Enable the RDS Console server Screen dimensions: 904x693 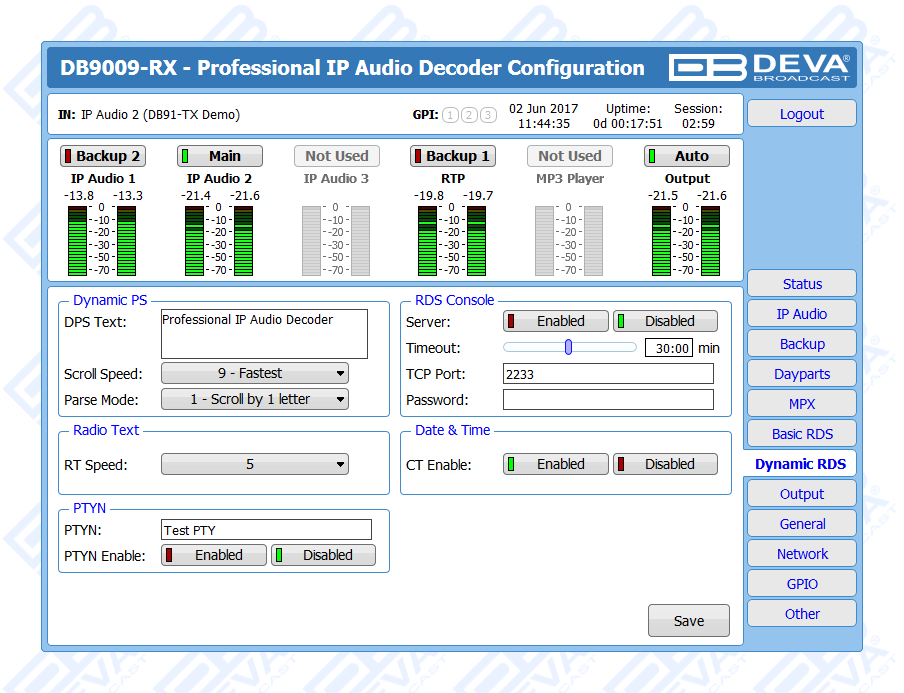pyautogui.click(x=556, y=321)
